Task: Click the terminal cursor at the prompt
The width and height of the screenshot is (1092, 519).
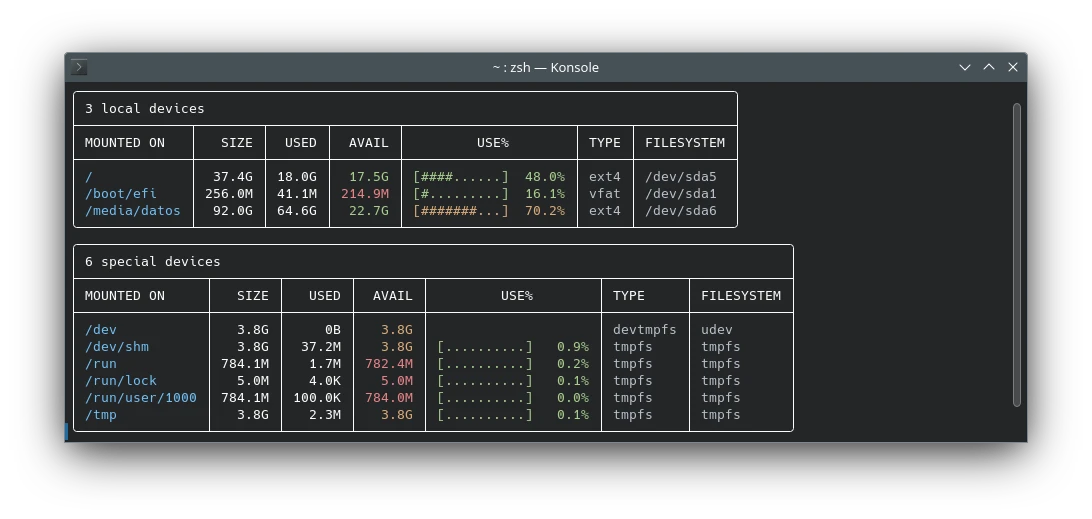Action: tap(67, 432)
